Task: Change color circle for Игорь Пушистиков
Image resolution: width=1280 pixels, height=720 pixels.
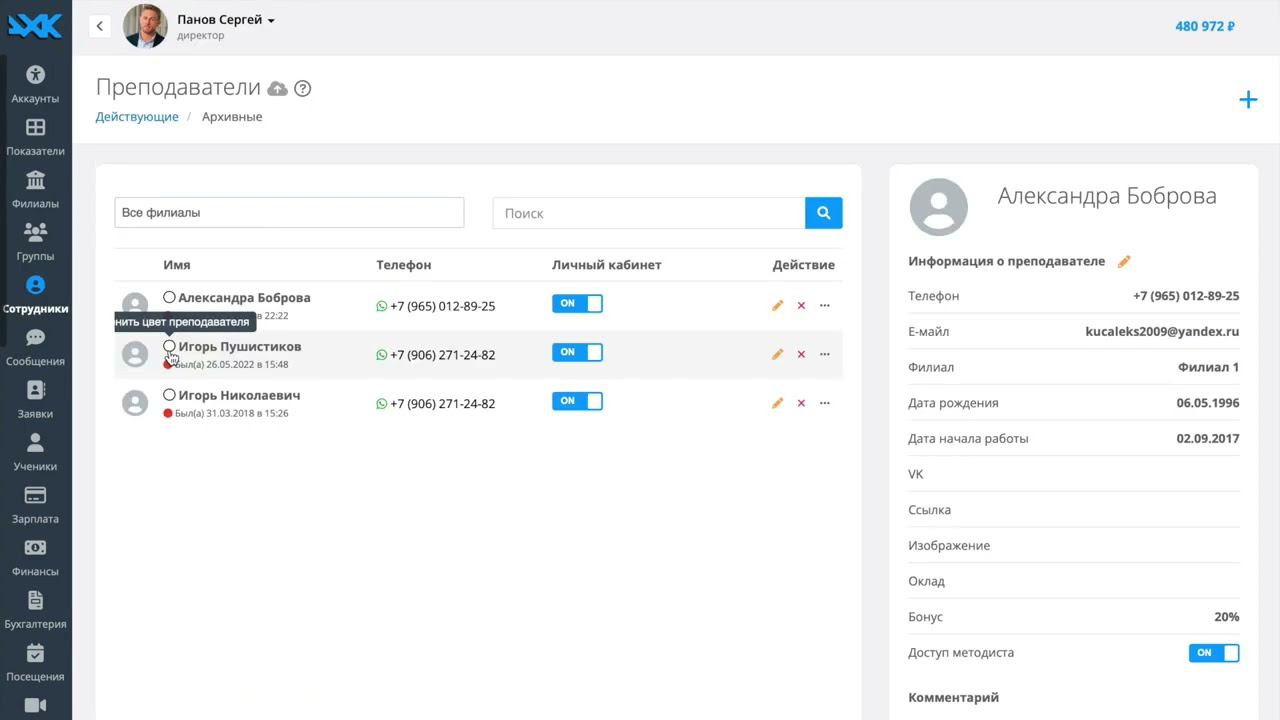Action: pyautogui.click(x=169, y=346)
